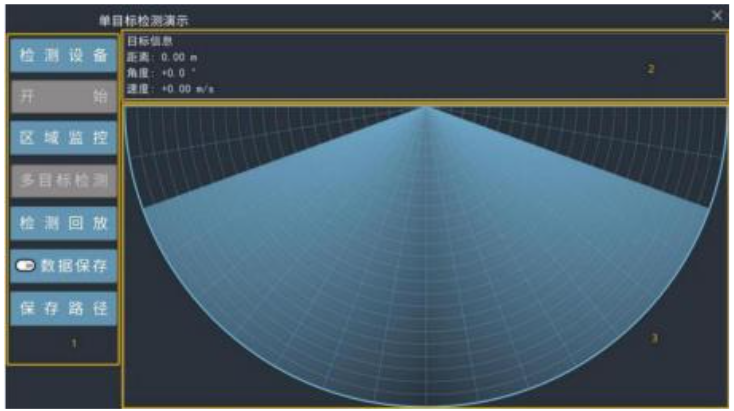Close the 单目标检测演示 window
734x411 pixels.
click(x=717, y=15)
